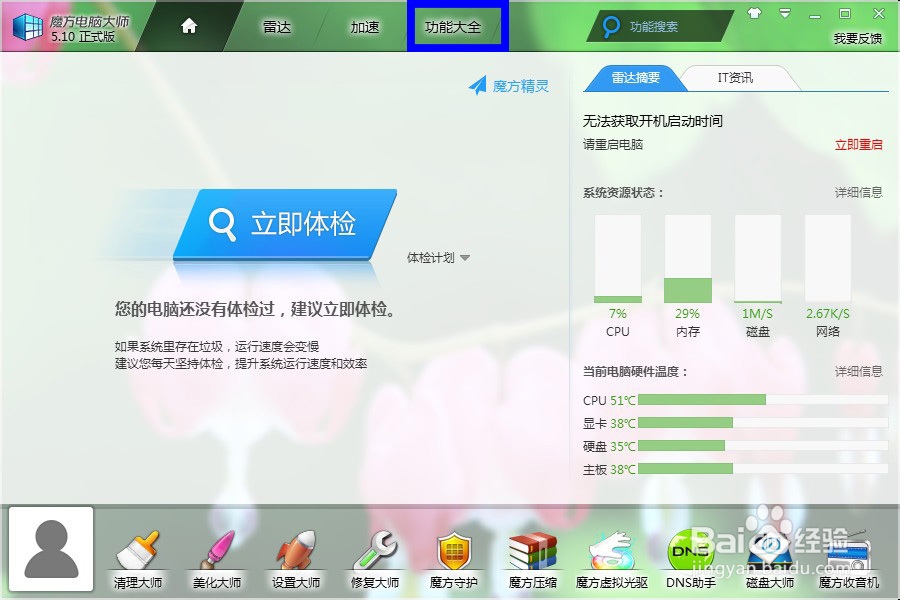The width and height of the screenshot is (900, 600).
Task: Click the 功能搜索 search field
Action: (x=660, y=26)
